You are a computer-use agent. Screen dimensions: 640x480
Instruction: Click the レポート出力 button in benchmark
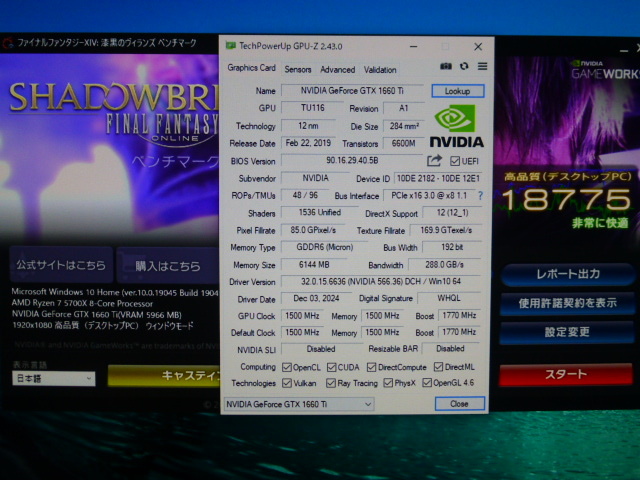(568, 274)
